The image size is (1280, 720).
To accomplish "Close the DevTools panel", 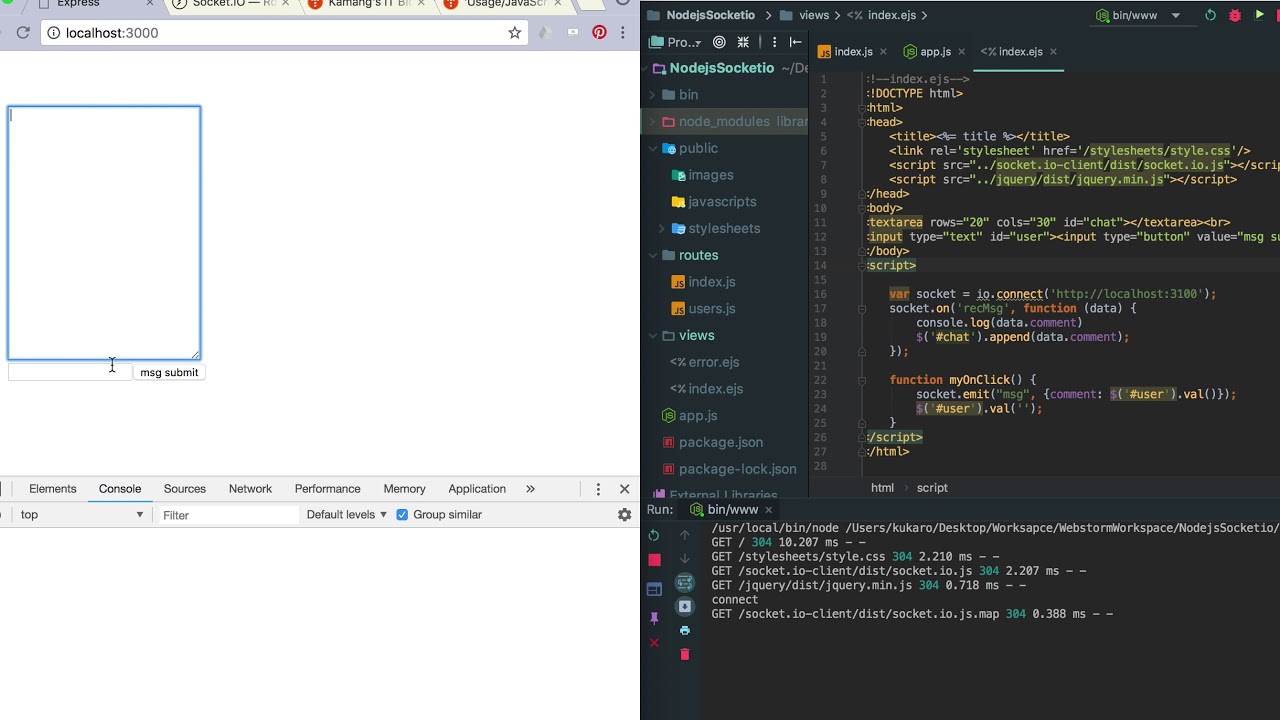I will [625, 489].
